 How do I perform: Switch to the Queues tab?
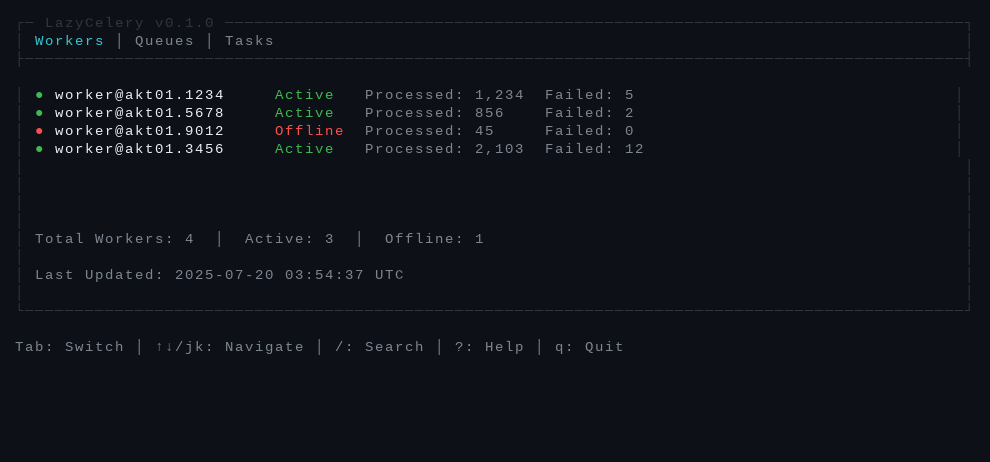click(165, 41)
